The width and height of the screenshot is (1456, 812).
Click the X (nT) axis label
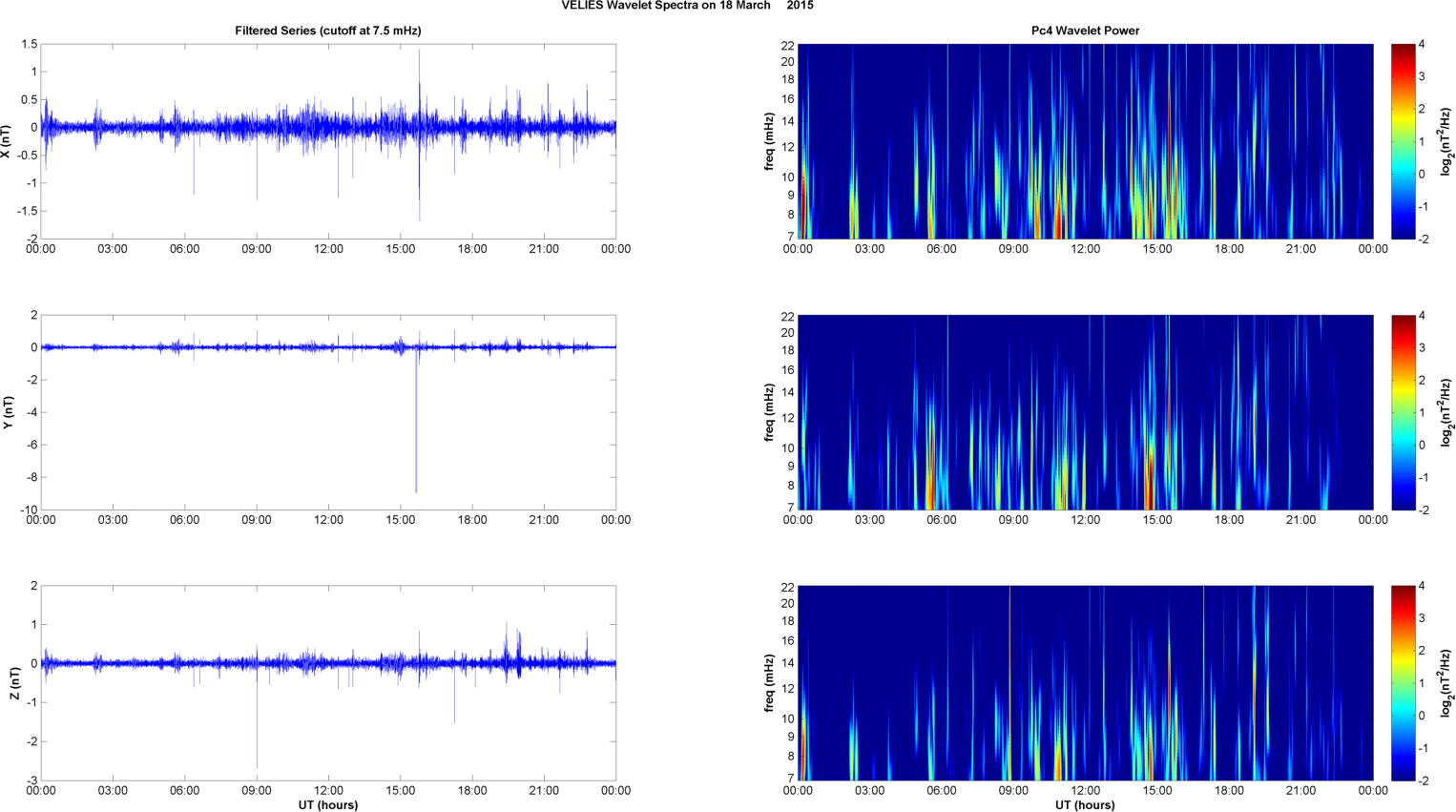click(x=7, y=141)
